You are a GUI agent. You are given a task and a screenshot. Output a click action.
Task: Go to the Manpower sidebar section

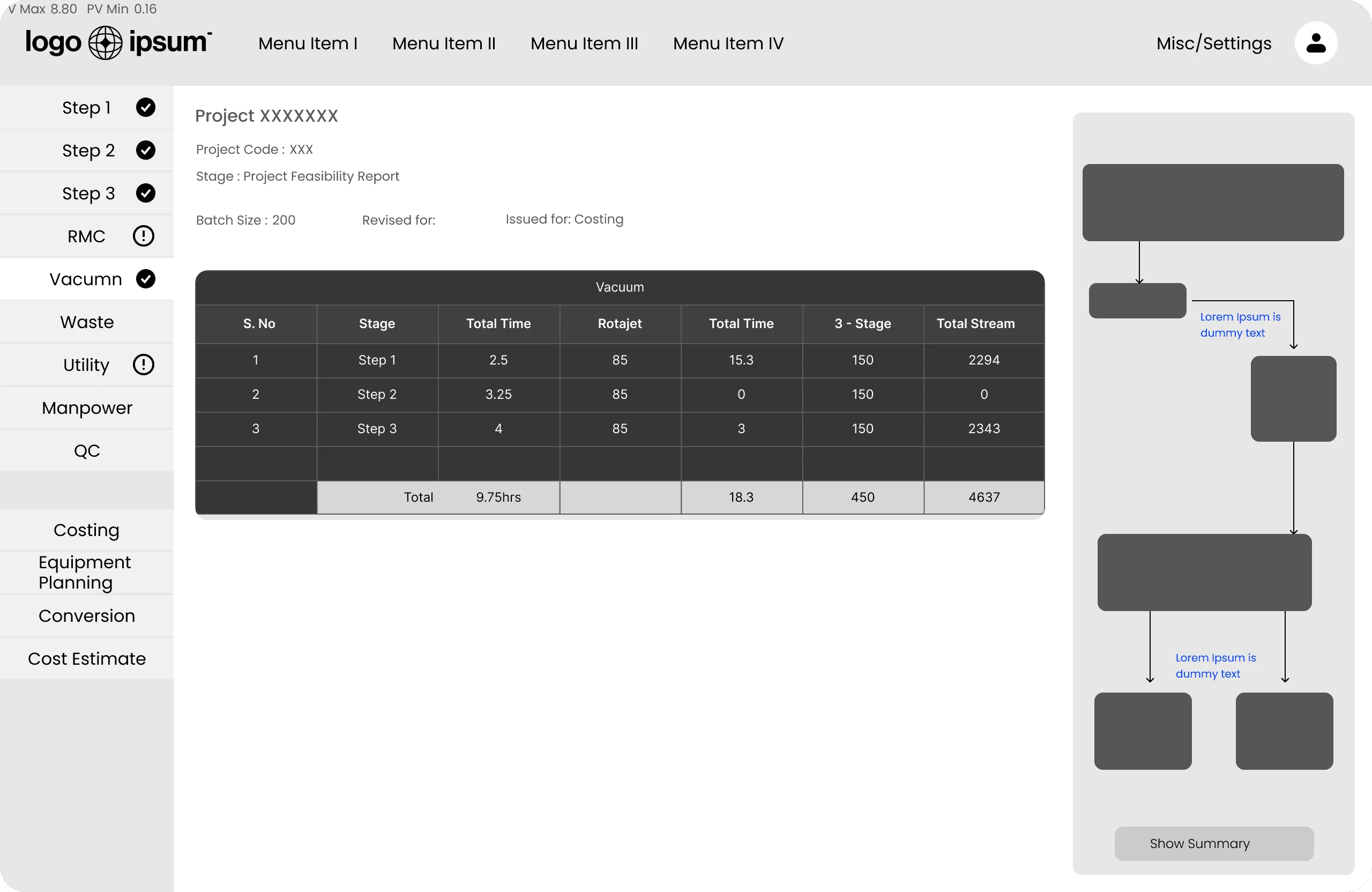(87, 407)
